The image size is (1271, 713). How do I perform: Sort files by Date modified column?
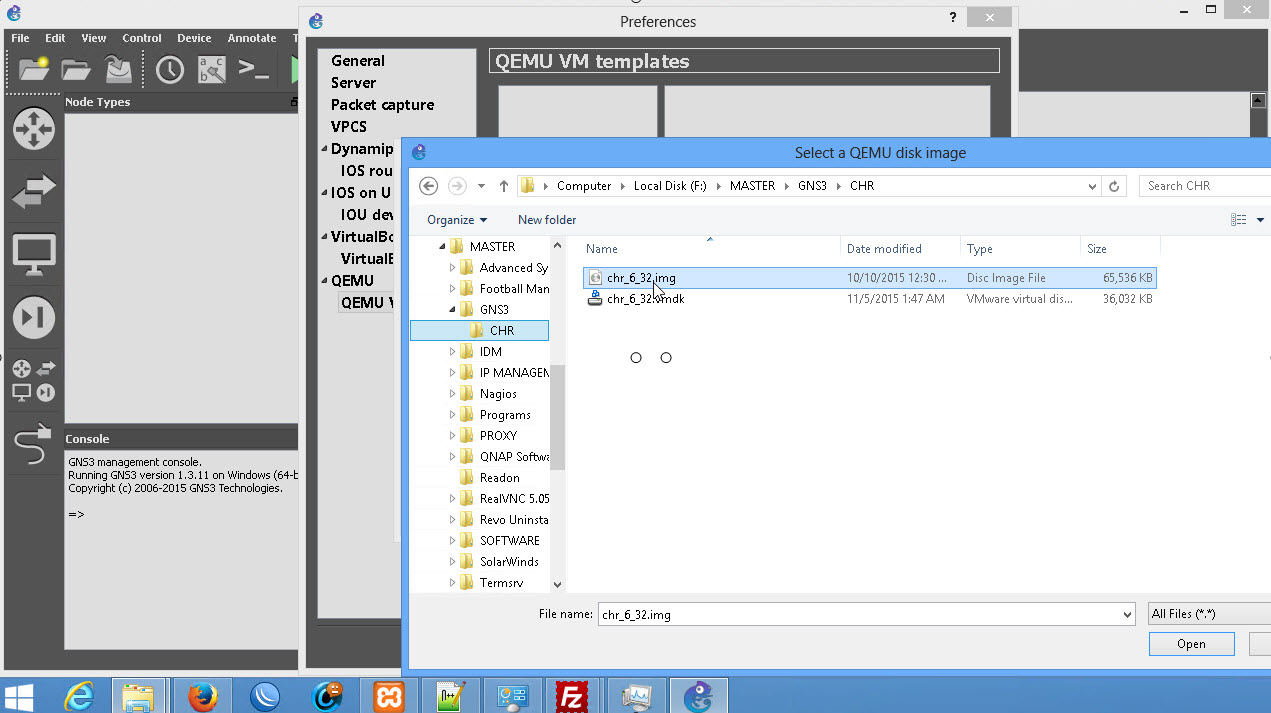[901, 249]
